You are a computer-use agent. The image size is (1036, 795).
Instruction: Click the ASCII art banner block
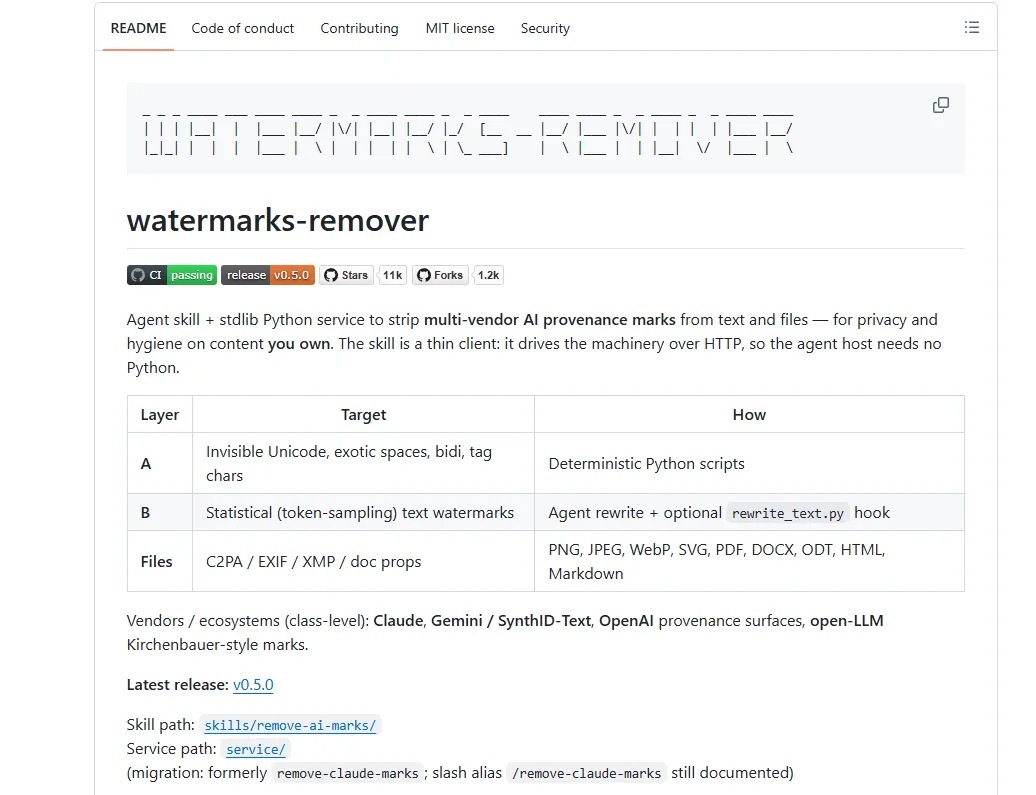click(546, 129)
